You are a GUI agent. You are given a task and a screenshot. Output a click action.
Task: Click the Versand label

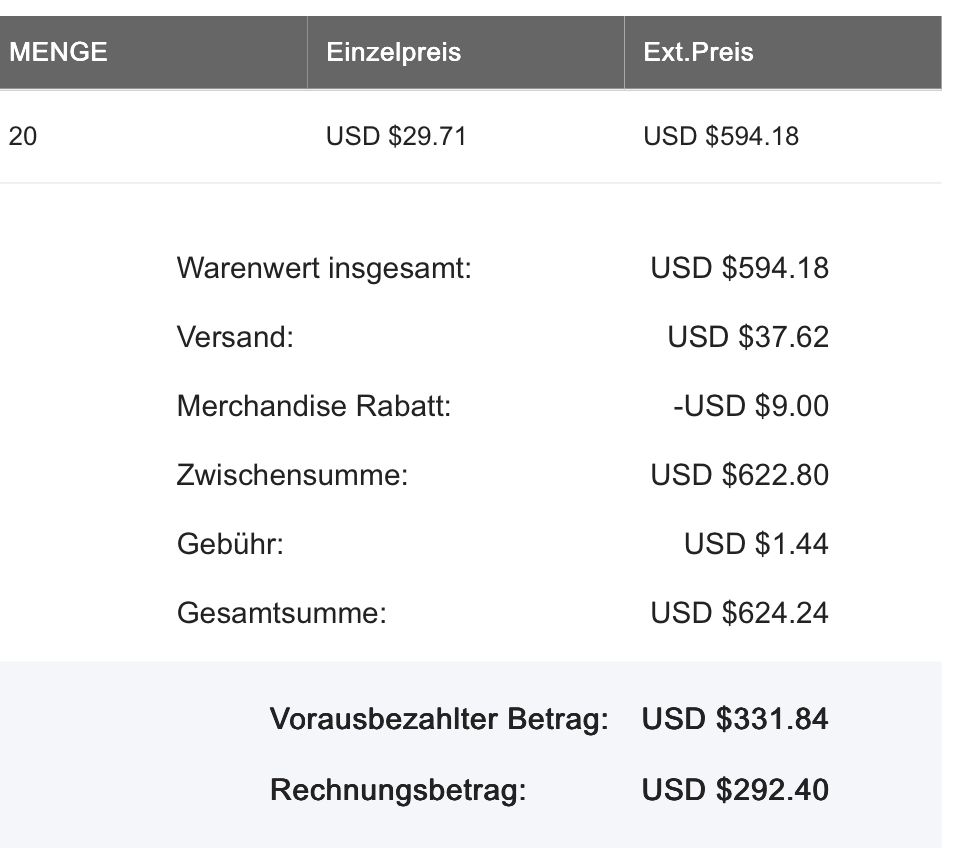coord(235,337)
